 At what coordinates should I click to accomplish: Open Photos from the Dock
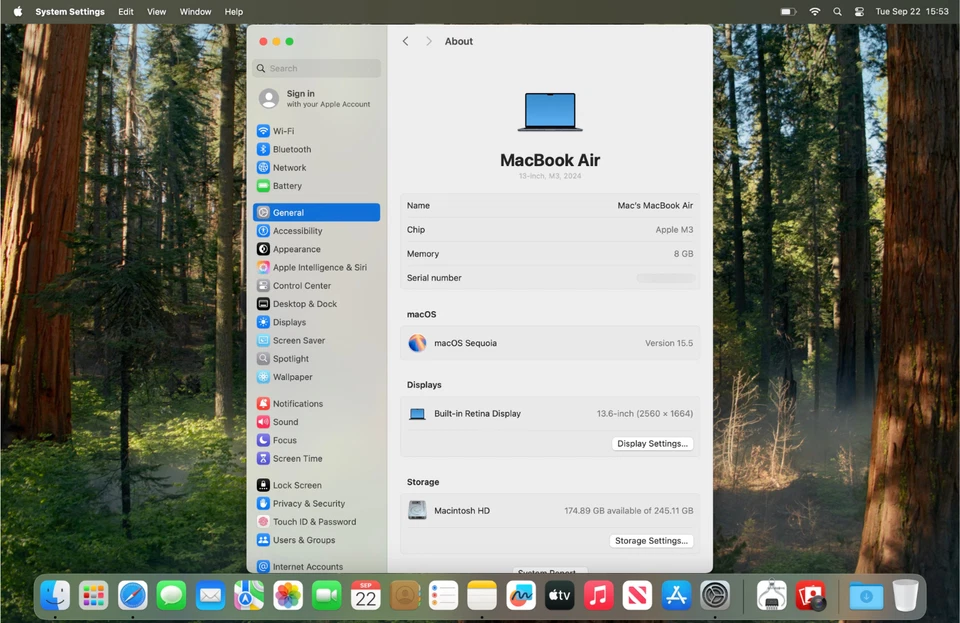[288, 595]
